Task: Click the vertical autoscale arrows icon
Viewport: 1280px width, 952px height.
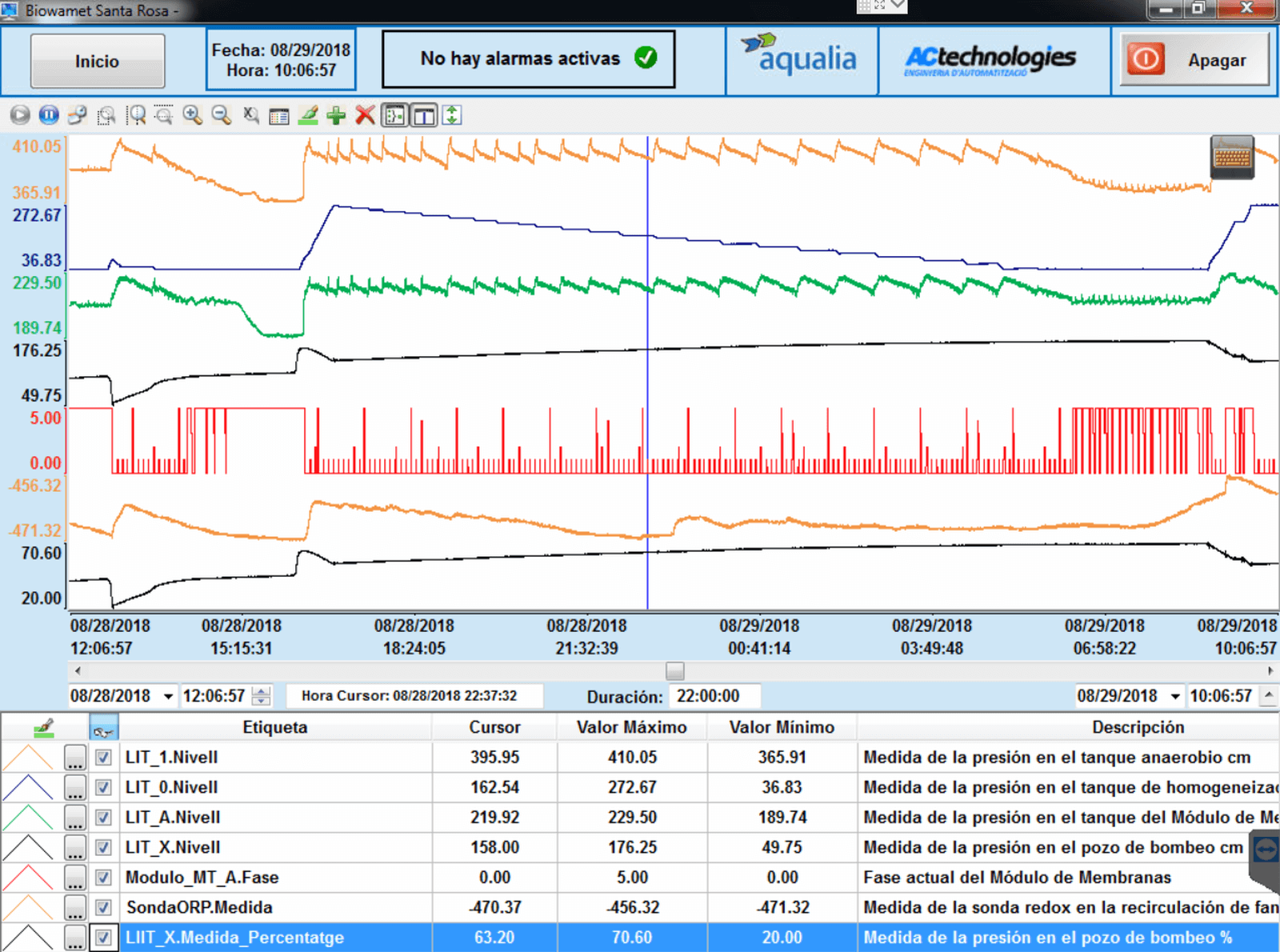Action: 452,115
